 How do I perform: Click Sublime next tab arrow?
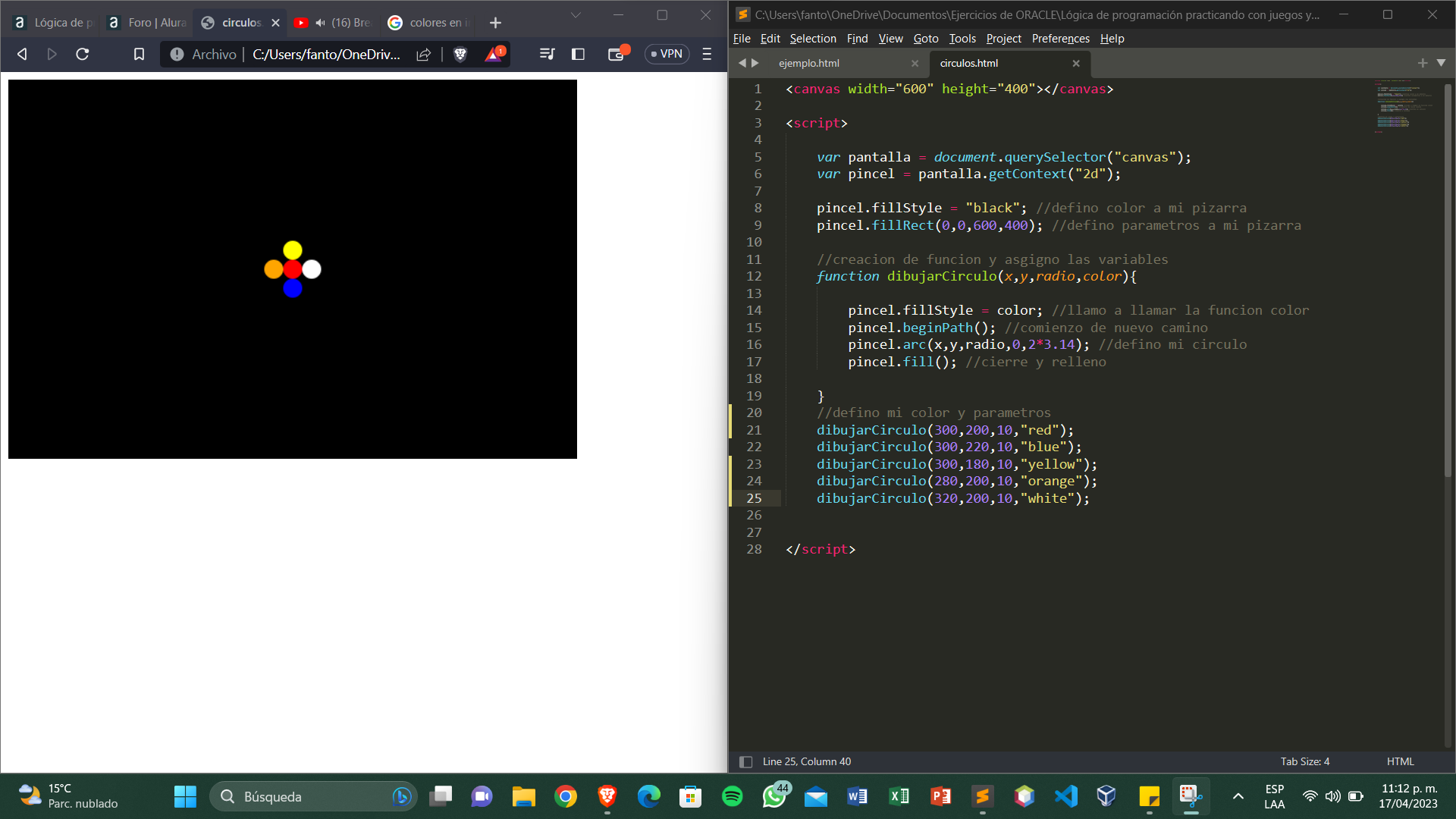pyautogui.click(x=755, y=63)
